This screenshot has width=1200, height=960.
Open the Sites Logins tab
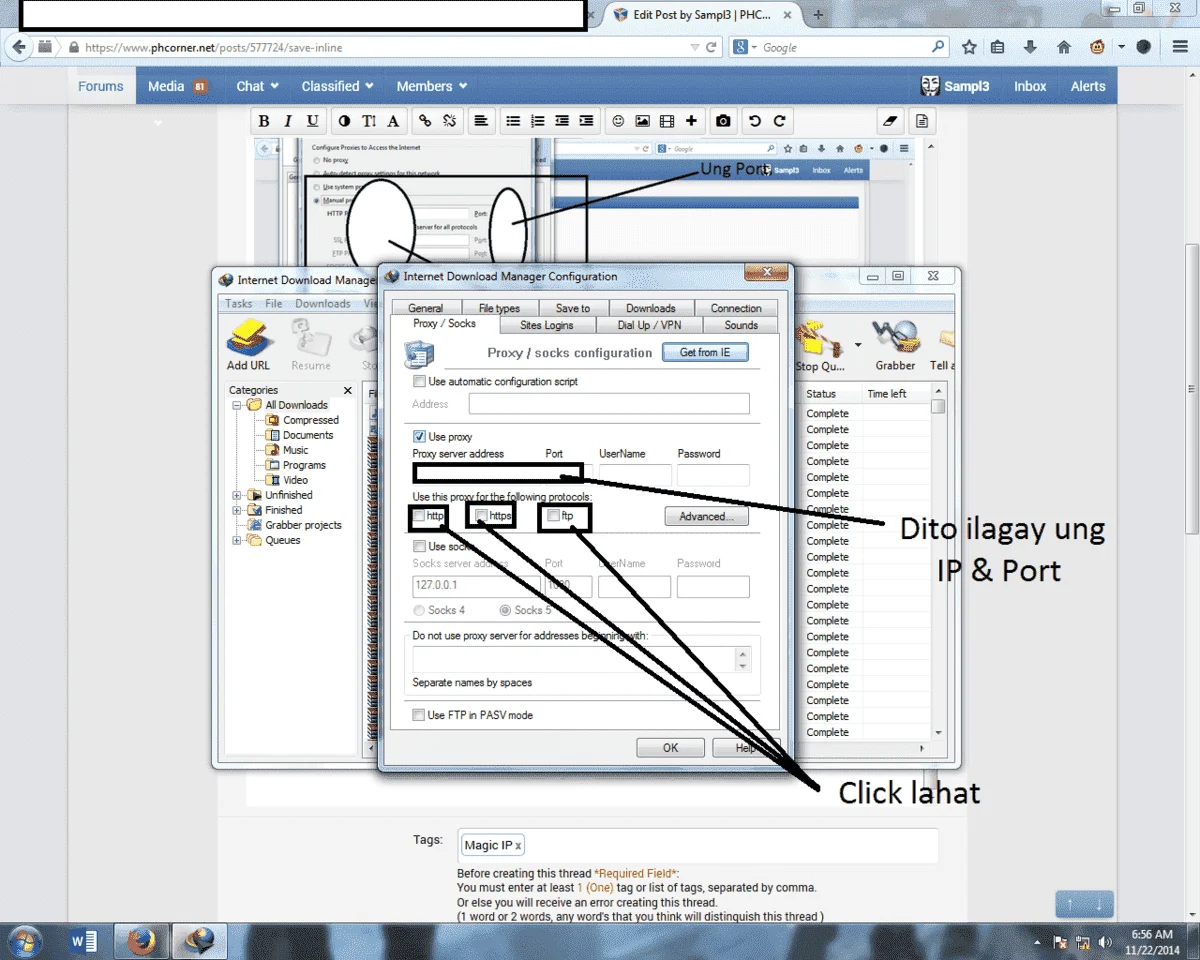point(547,325)
